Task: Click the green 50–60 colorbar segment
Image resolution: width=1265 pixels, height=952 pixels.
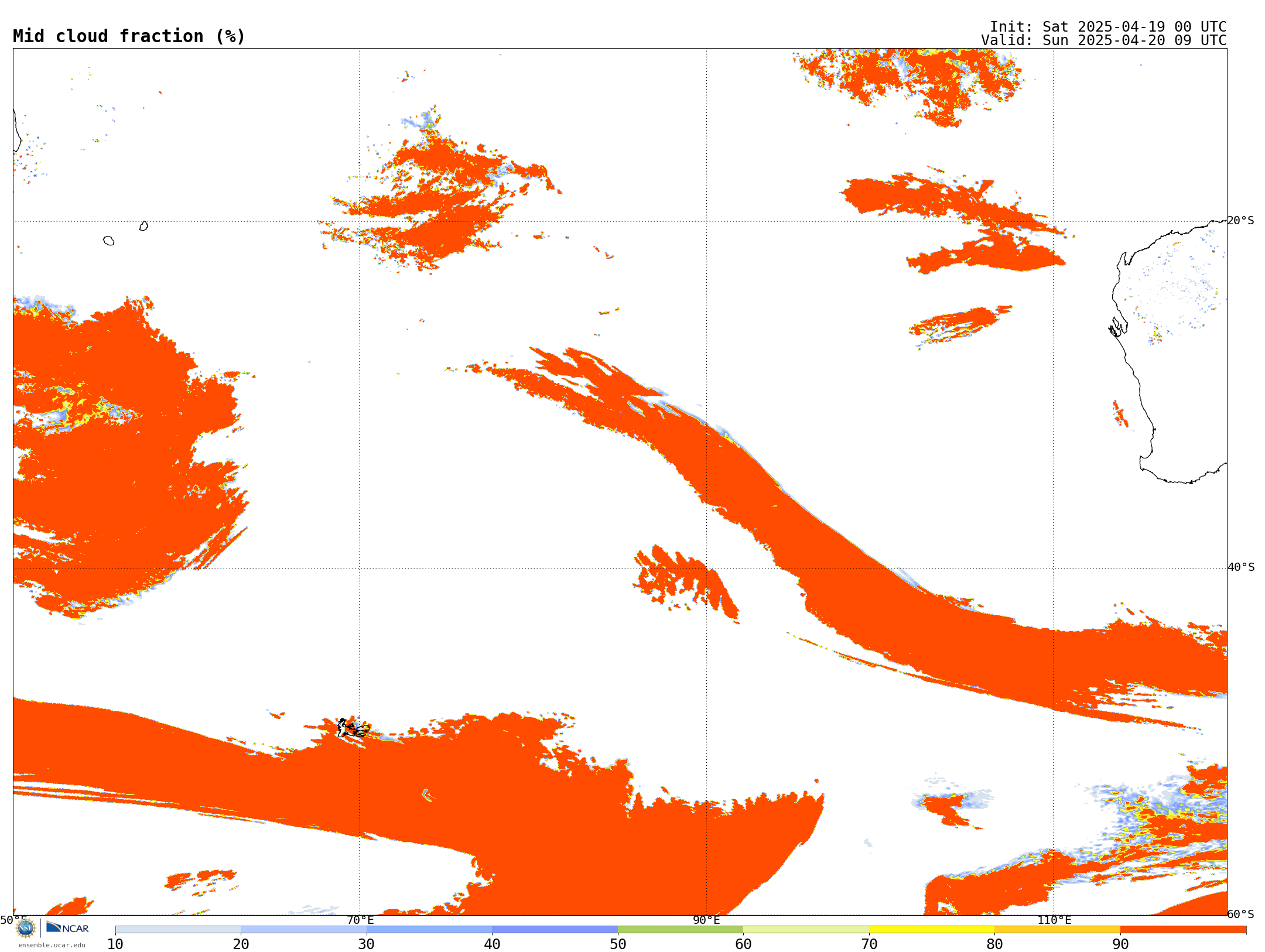Action: (681, 929)
